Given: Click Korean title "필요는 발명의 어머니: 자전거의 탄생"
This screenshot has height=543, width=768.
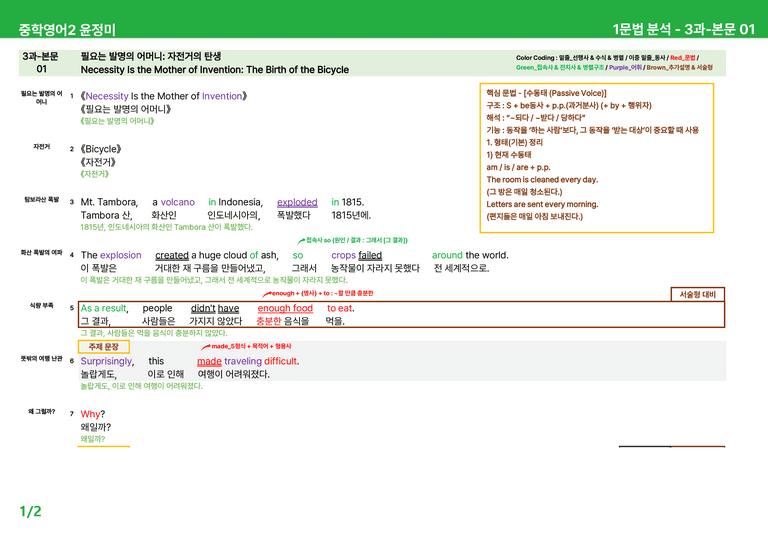Looking at the screenshot, I should pos(151,56).
